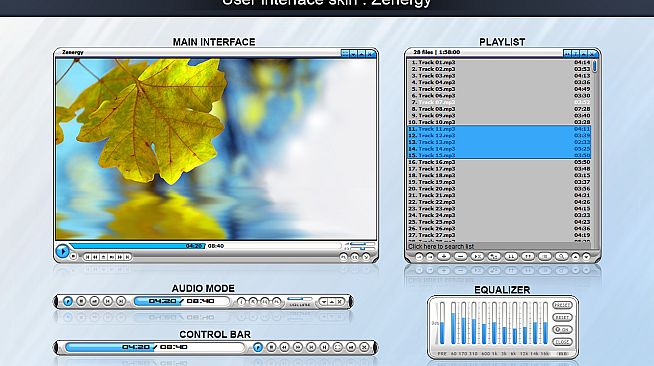Click the blue Play button in Control Bar
Viewport: 654px width, 366px height.
(258, 347)
